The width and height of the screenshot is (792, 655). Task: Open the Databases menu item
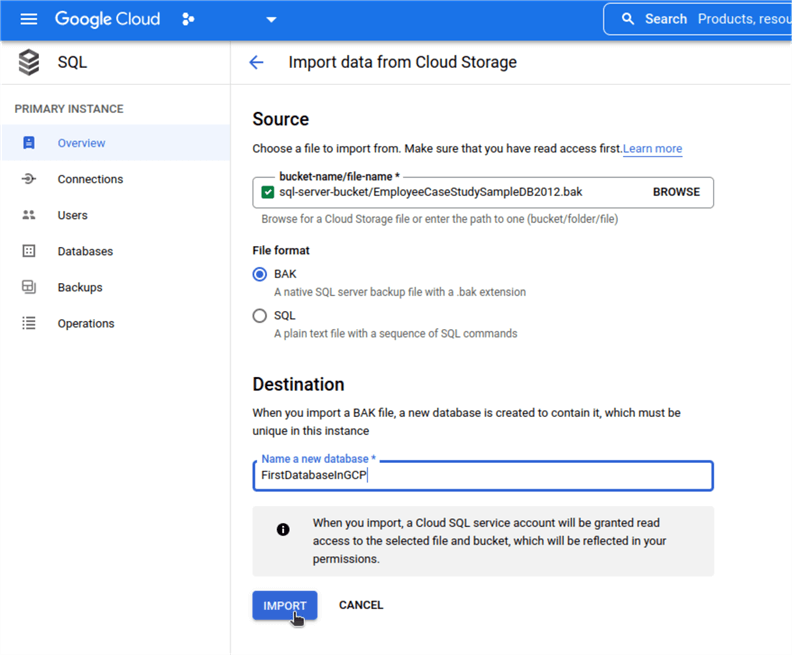(85, 251)
